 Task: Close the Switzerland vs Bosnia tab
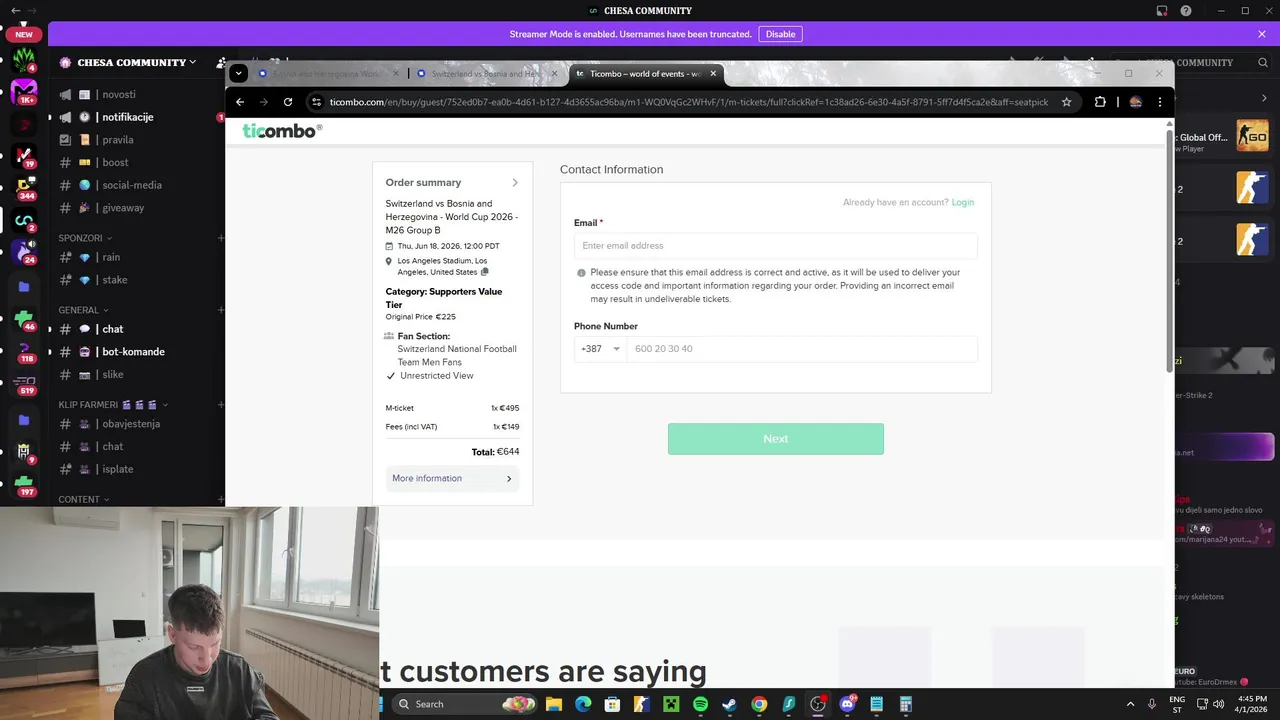point(554,73)
